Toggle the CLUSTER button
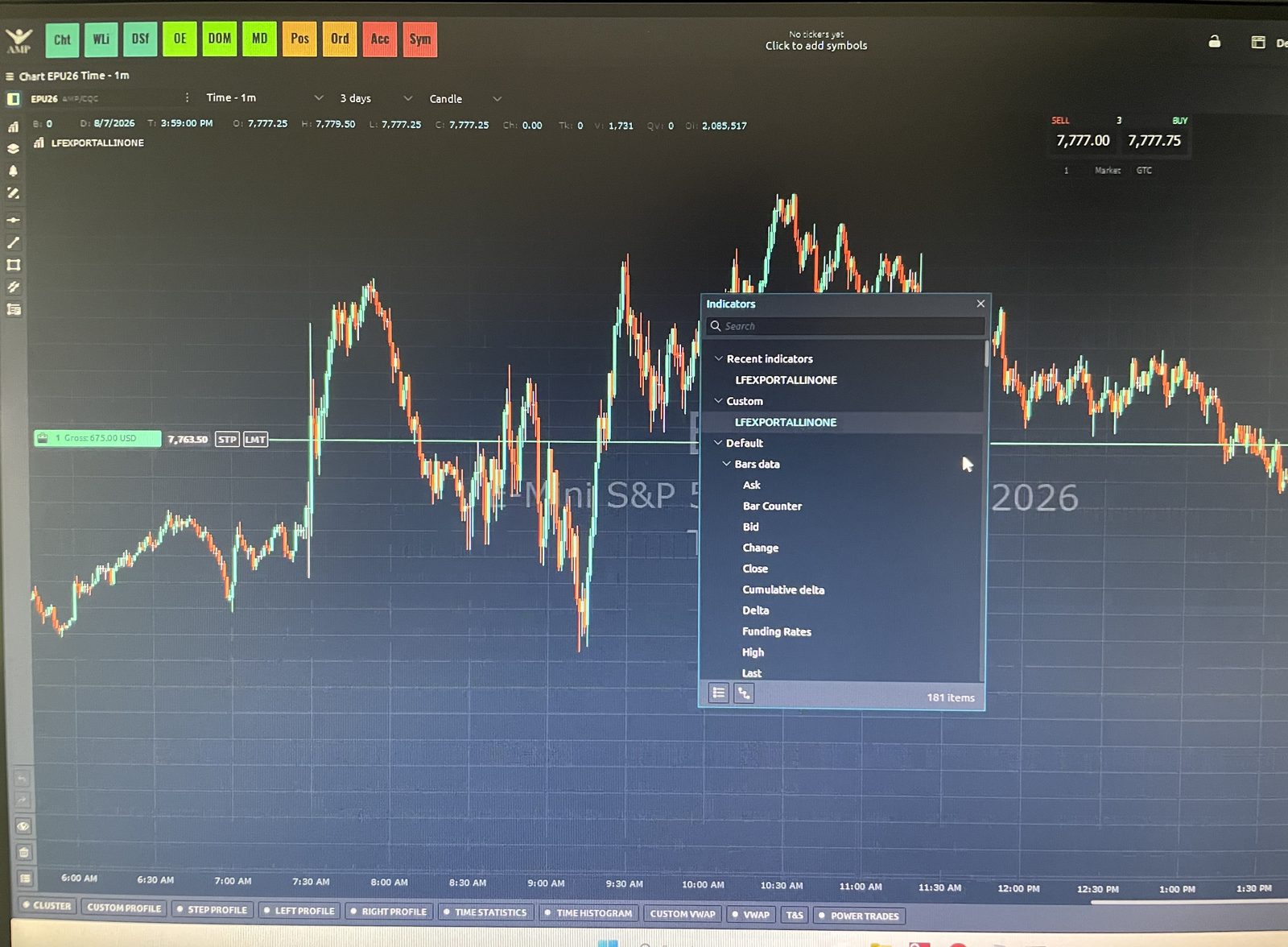Screen dimensions: 1288x947 47,906
